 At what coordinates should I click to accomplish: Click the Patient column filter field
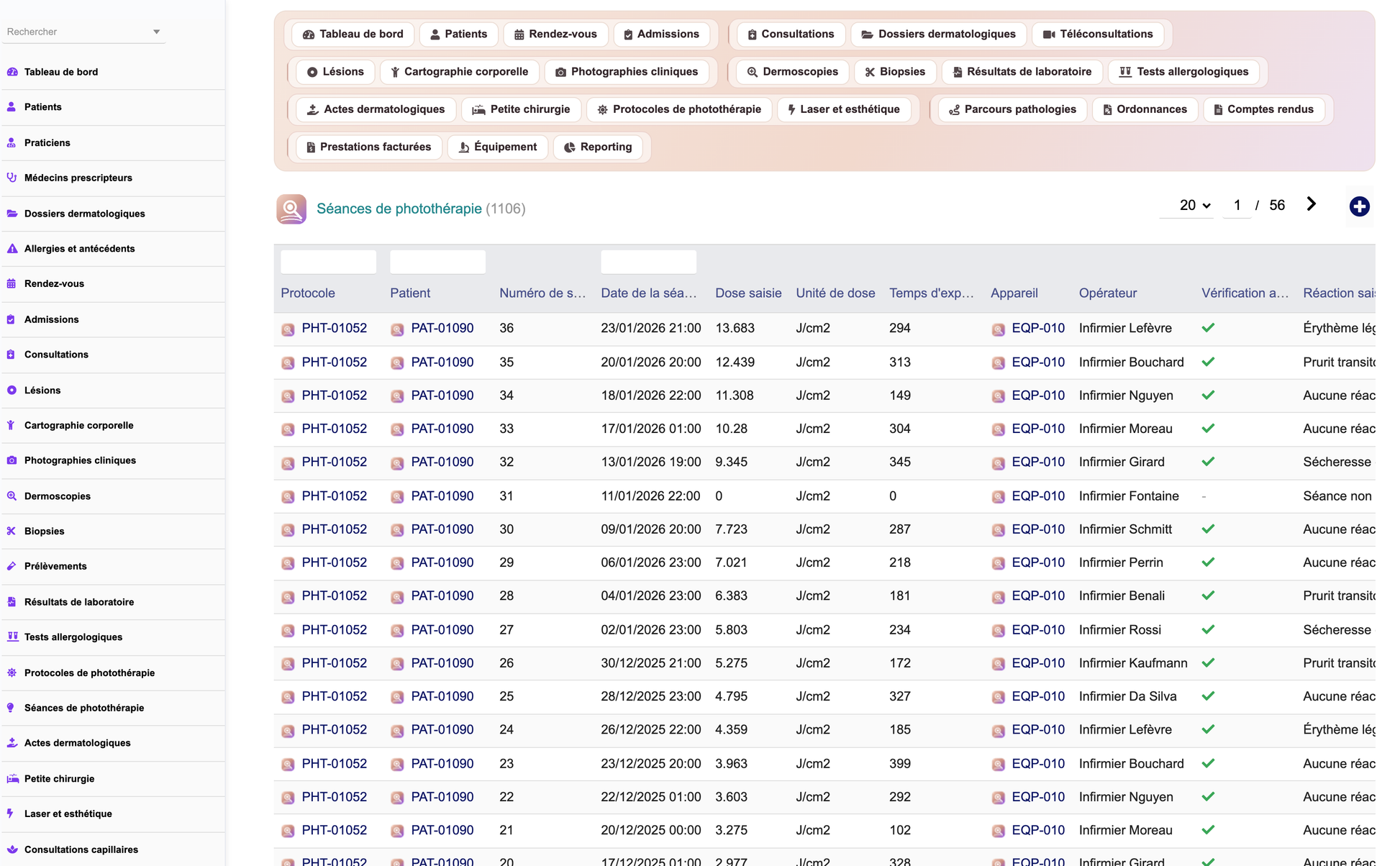point(437,262)
